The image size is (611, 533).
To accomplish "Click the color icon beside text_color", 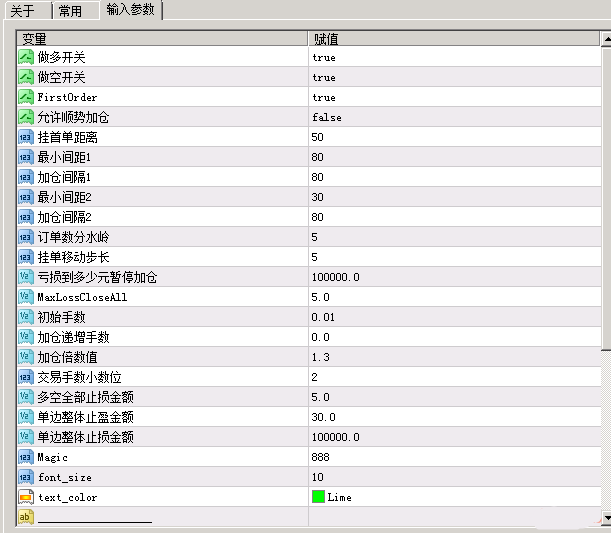I will [x=26, y=497].
